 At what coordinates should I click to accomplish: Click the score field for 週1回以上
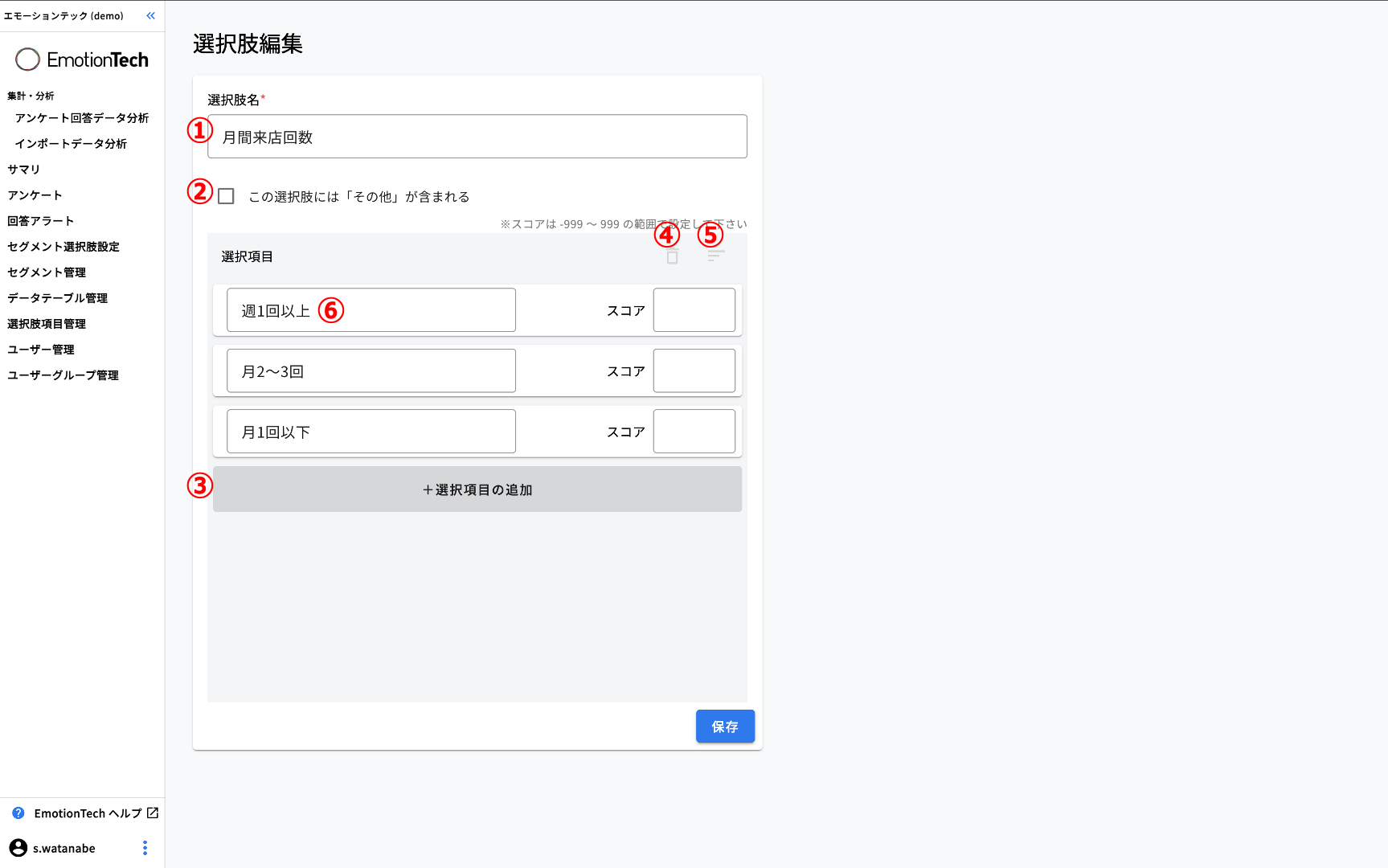pyautogui.click(x=694, y=310)
